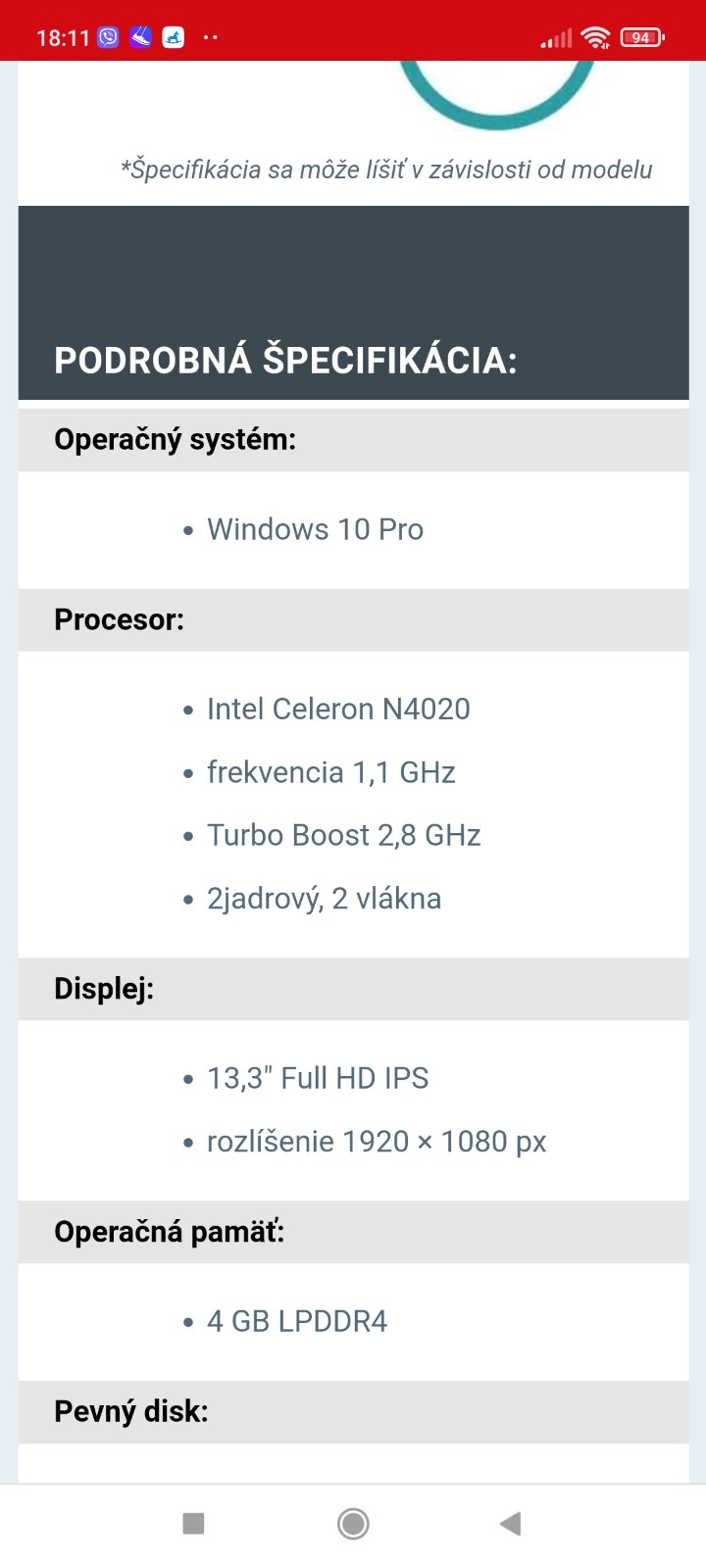Tap the purple sneaker app notification icon
706x1568 pixels.
[x=140, y=37]
